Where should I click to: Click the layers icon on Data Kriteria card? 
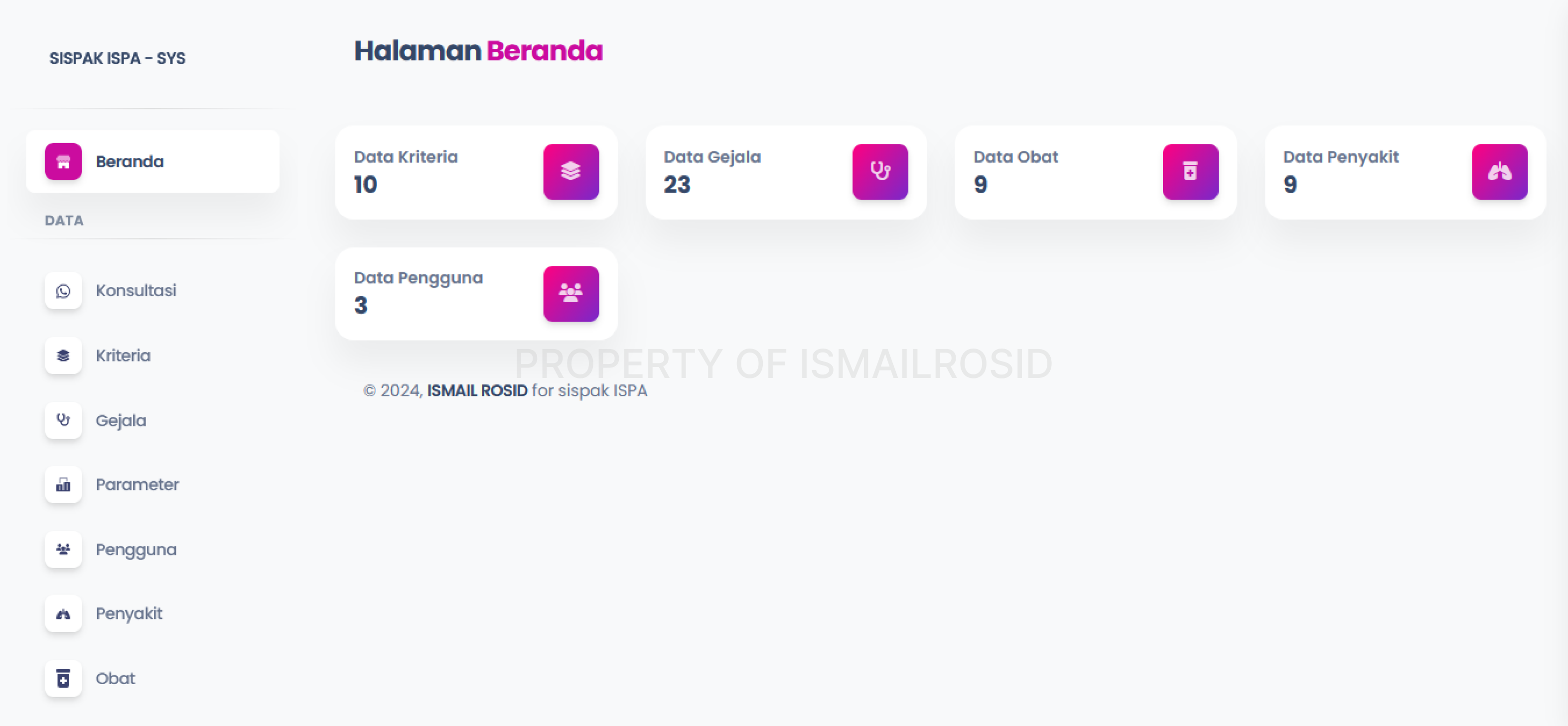[x=570, y=172]
